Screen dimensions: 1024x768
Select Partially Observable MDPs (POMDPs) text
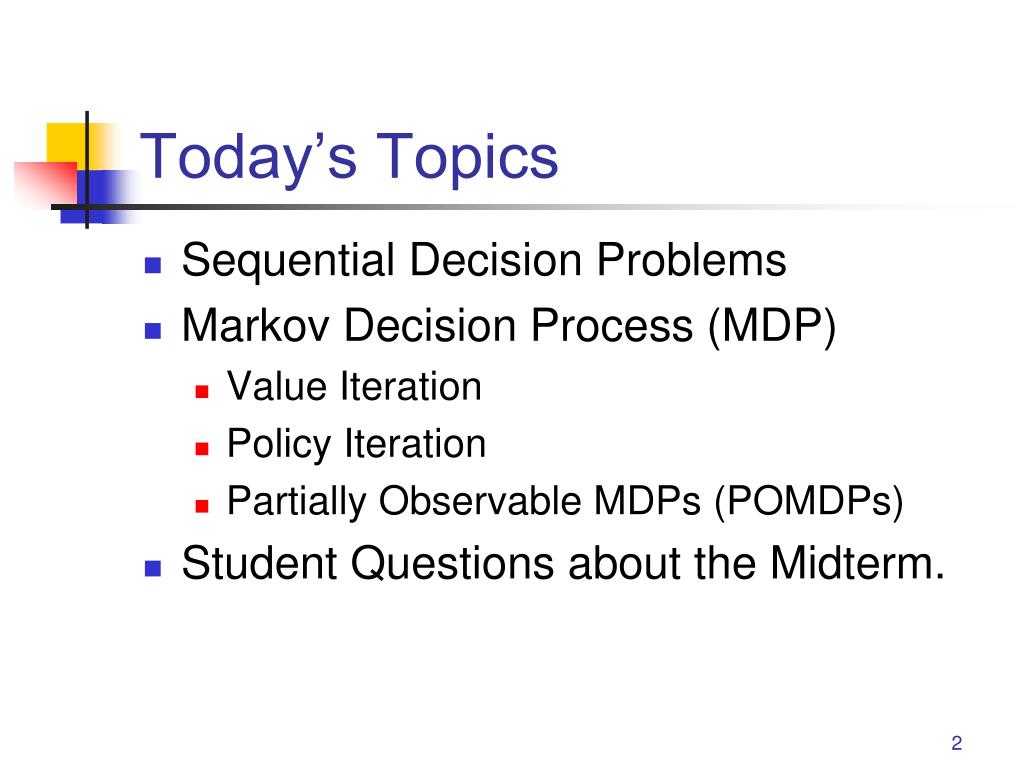pos(565,502)
